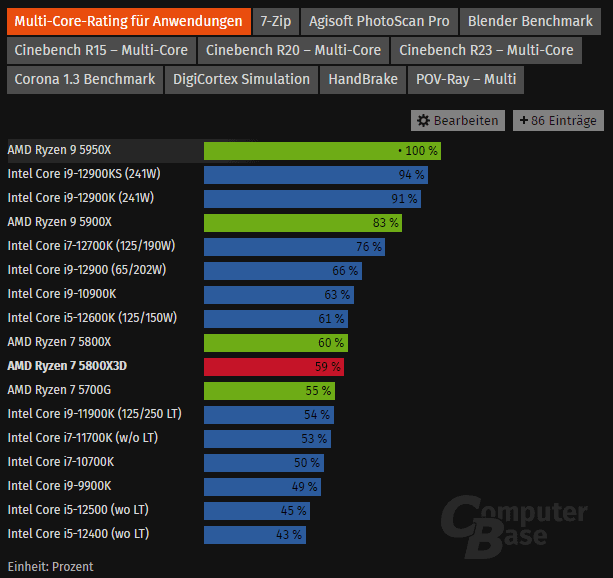Open the HandBrake tab
The height and width of the screenshot is (578, 613).
coord(363,80)
